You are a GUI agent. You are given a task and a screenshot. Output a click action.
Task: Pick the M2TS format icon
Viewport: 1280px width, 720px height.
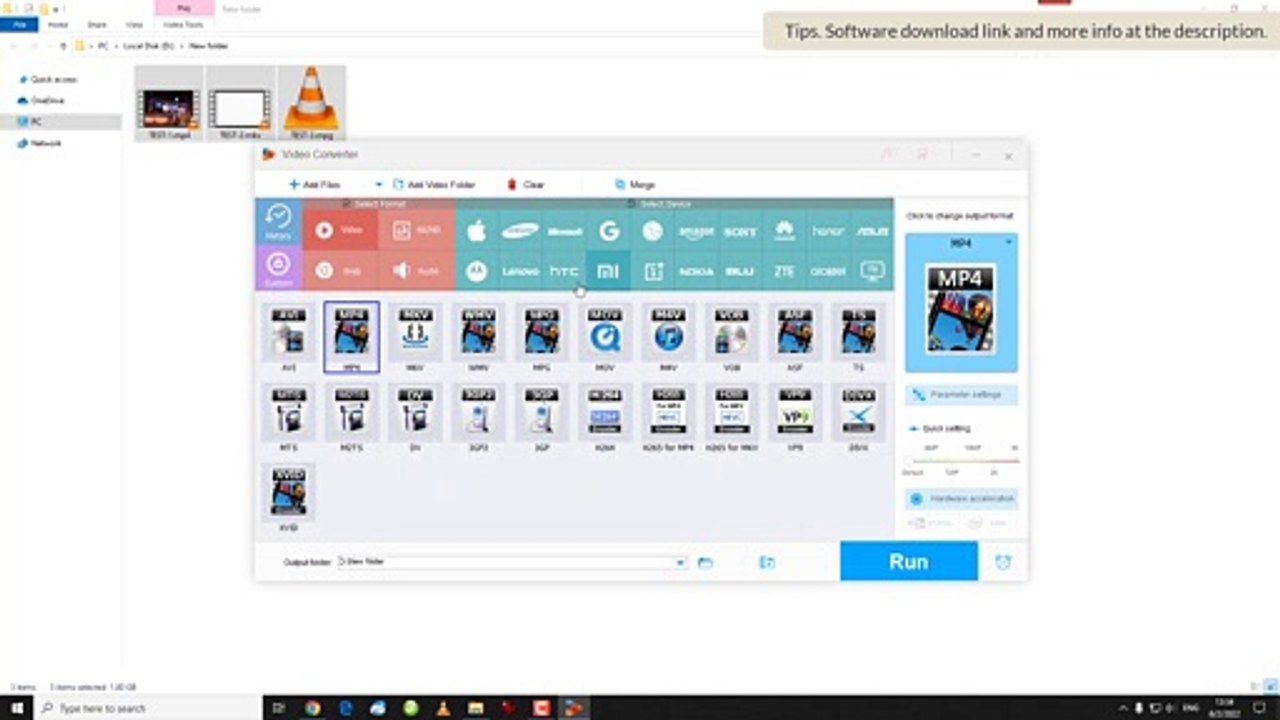click(x=351, y=412)
